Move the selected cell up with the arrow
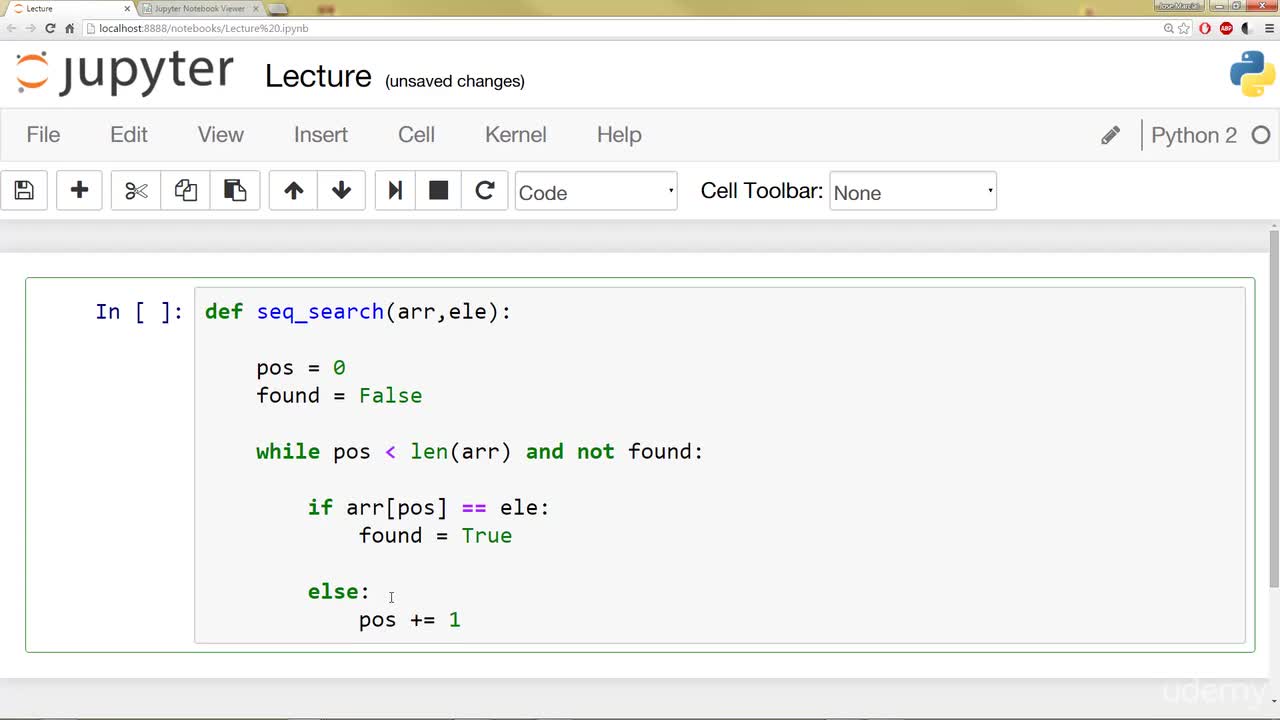Viewport: 1280px width, 720px height. [x=293, y=190]
